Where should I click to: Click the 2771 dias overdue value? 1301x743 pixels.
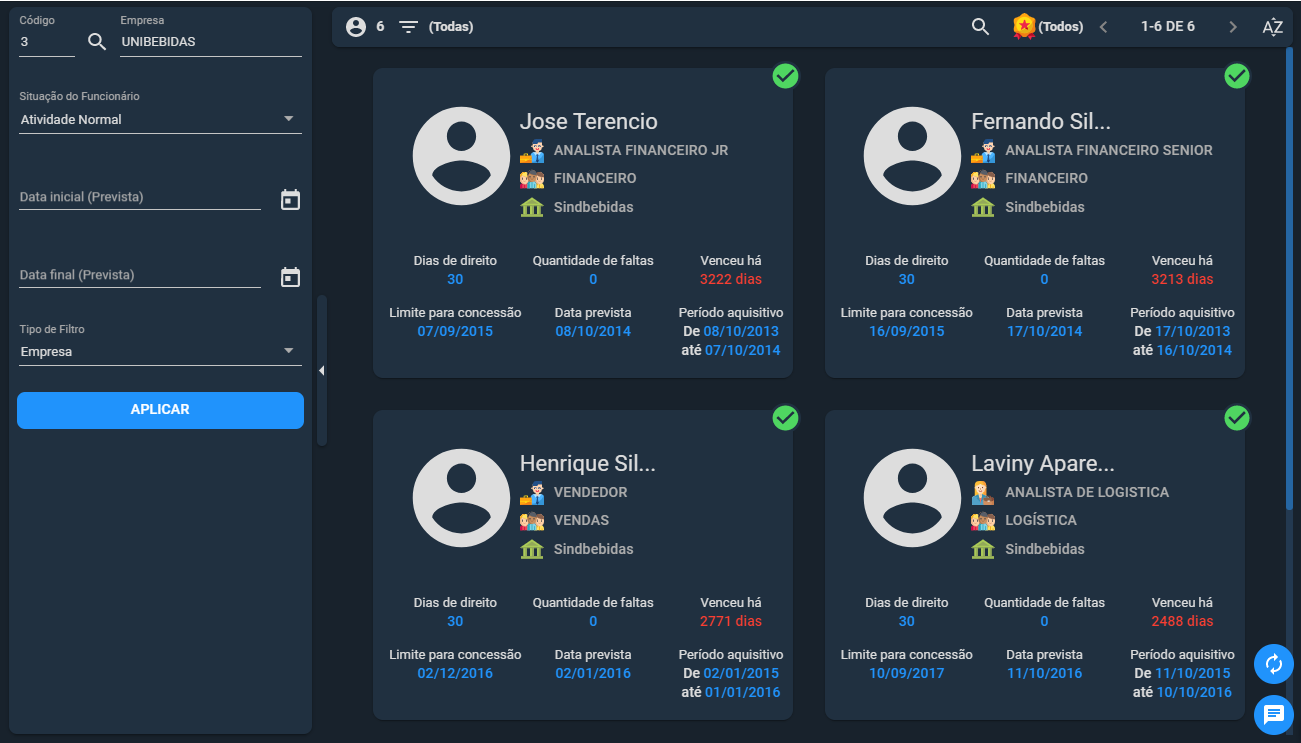pyautogui.click(x=731, y=621)
